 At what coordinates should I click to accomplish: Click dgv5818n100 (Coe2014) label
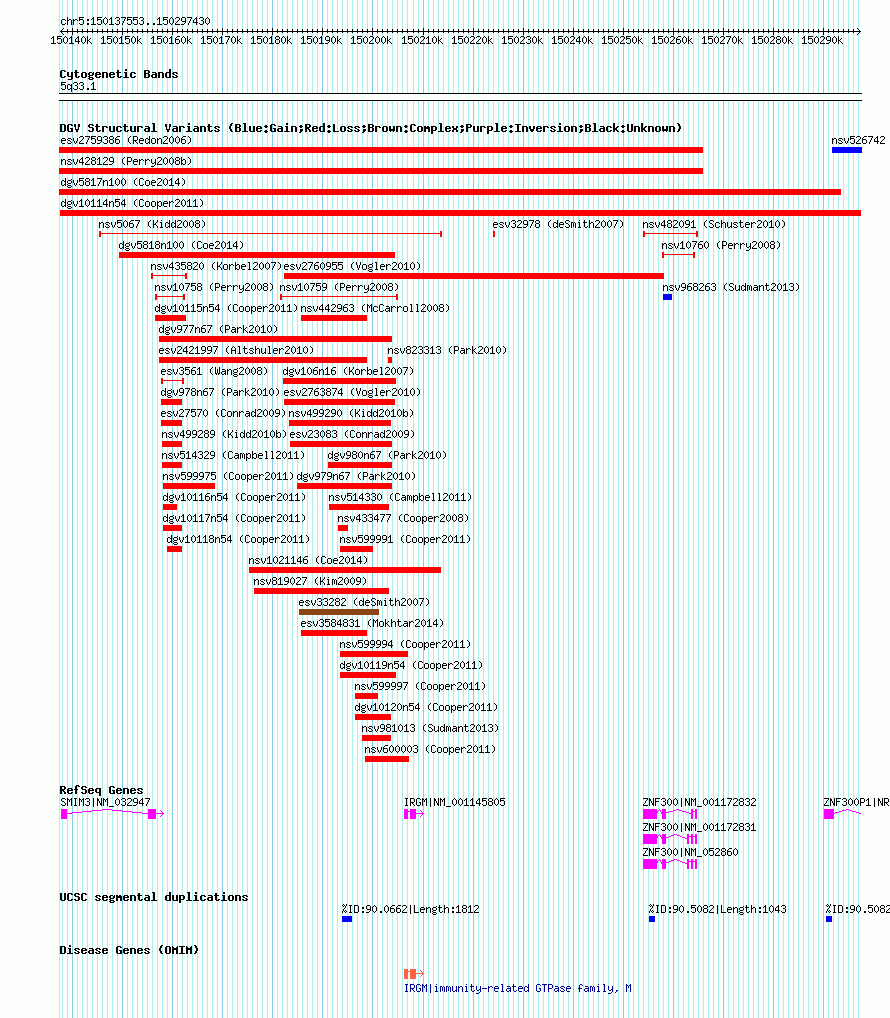tap(181, 245)
